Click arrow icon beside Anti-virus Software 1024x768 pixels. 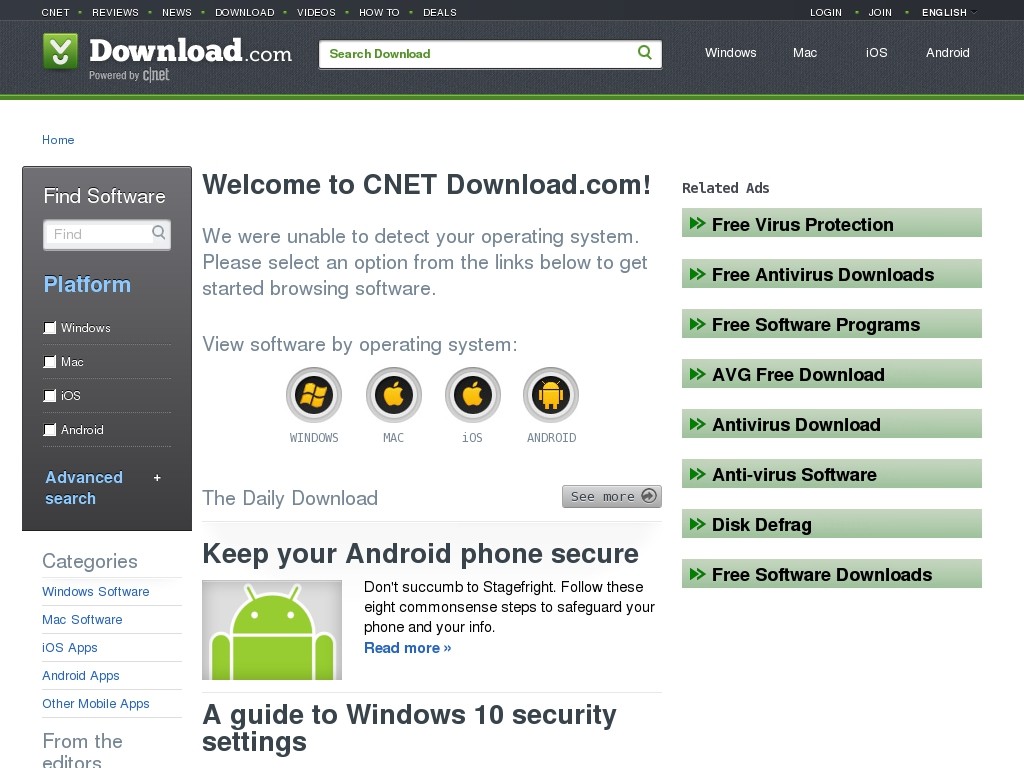pos(697,473)
